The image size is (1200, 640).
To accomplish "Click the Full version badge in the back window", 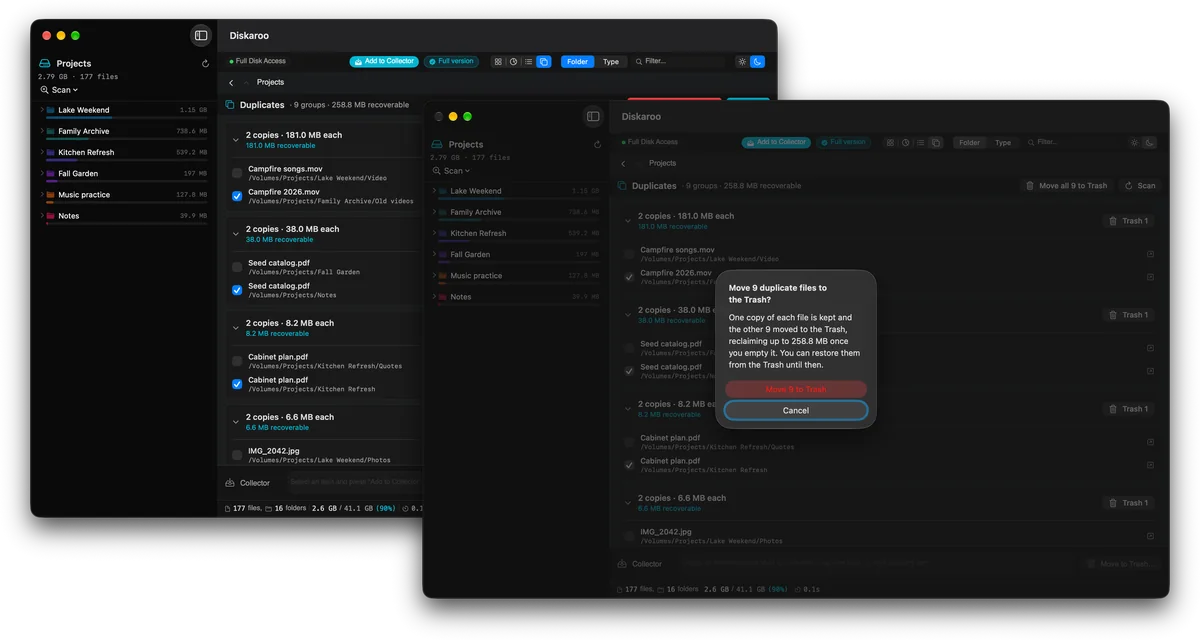I will (x=451, y=62).
